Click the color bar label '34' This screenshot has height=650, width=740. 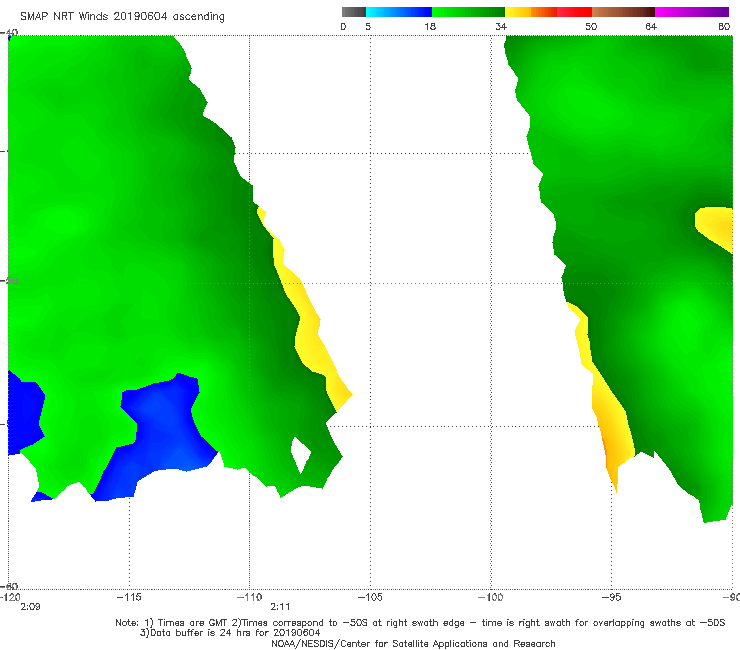[x=501, y=26]
